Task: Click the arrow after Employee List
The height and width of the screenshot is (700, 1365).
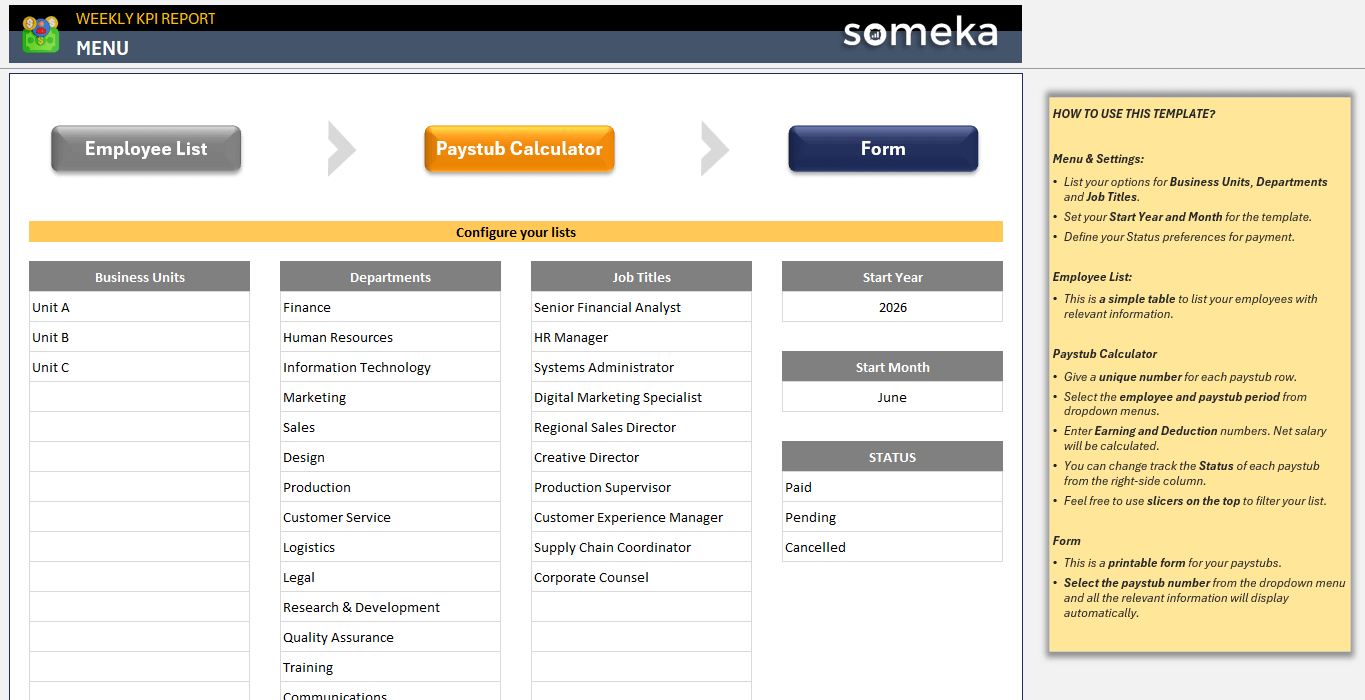Action: pyautogui.click(x=341, y=148)
